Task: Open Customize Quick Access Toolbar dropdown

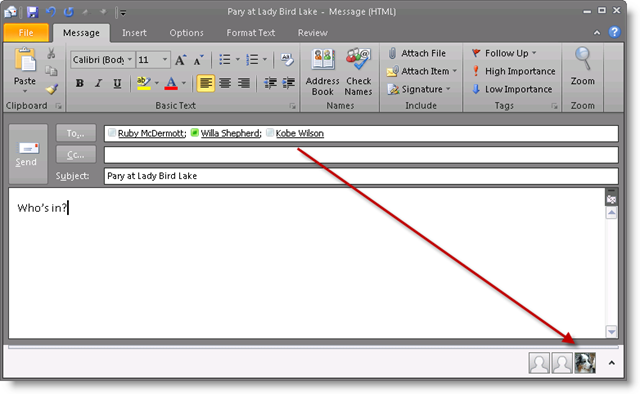Action: point(123,13)
